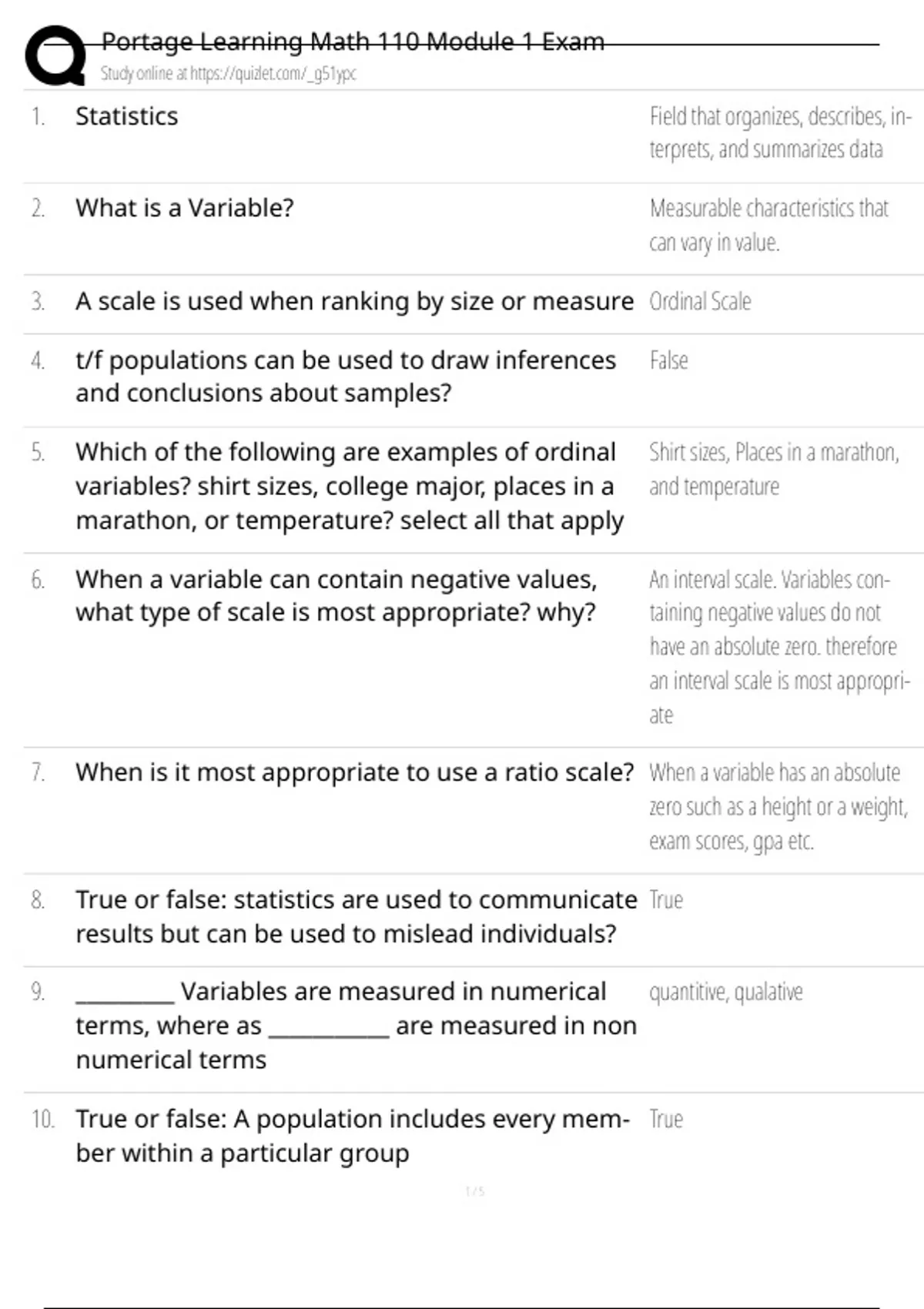Screen dimensions: 924x1309
Task: Click the Portage Learning Math 110 title
Action: click(x=353, y=42)
